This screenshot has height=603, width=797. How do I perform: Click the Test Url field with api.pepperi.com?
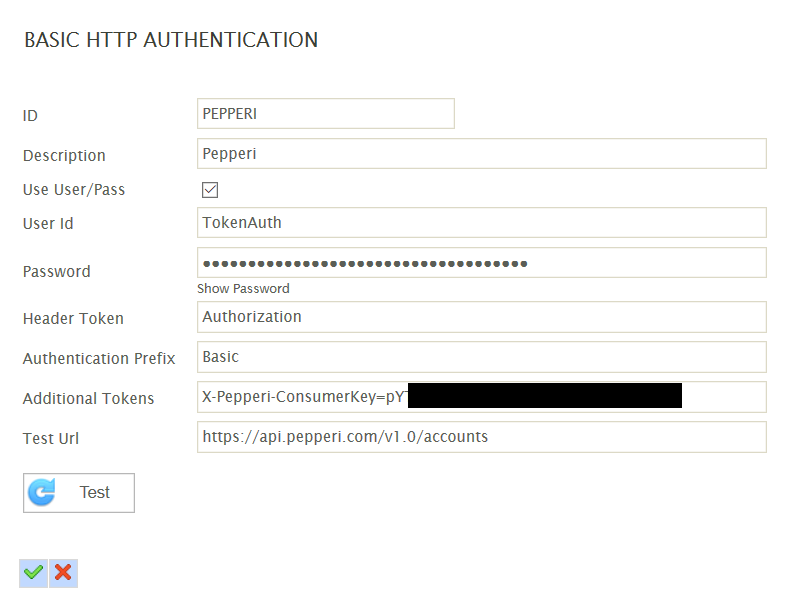click(x=482, y=437)
